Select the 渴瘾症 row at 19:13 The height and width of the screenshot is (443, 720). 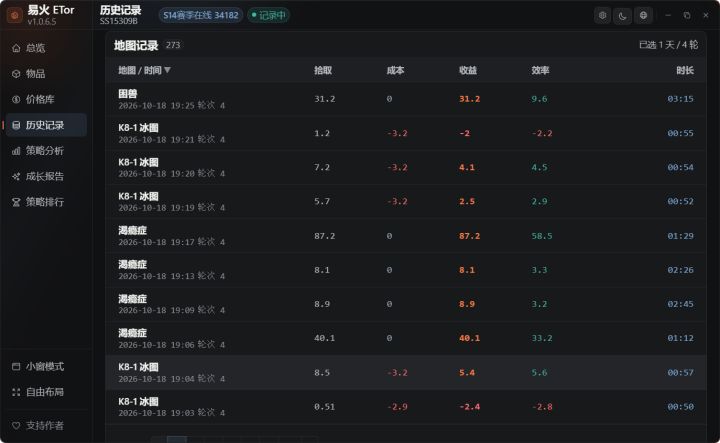coord(406,270)
